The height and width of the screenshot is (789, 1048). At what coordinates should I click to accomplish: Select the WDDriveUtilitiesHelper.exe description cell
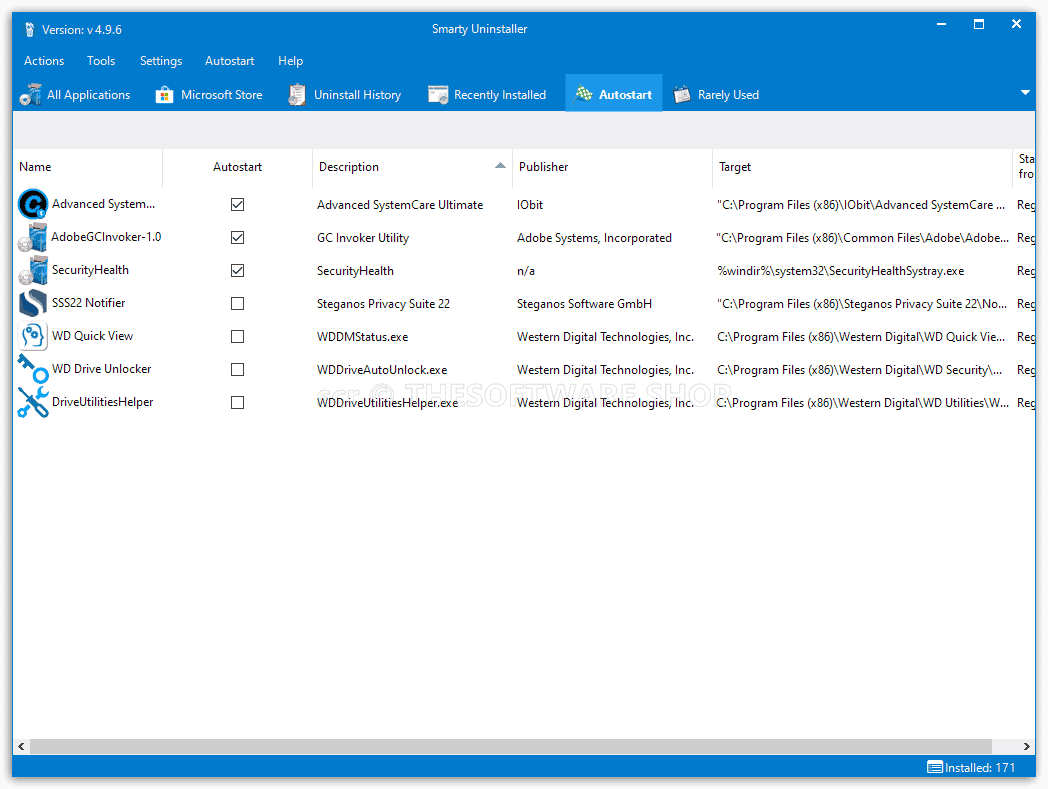tap(387, 403)
